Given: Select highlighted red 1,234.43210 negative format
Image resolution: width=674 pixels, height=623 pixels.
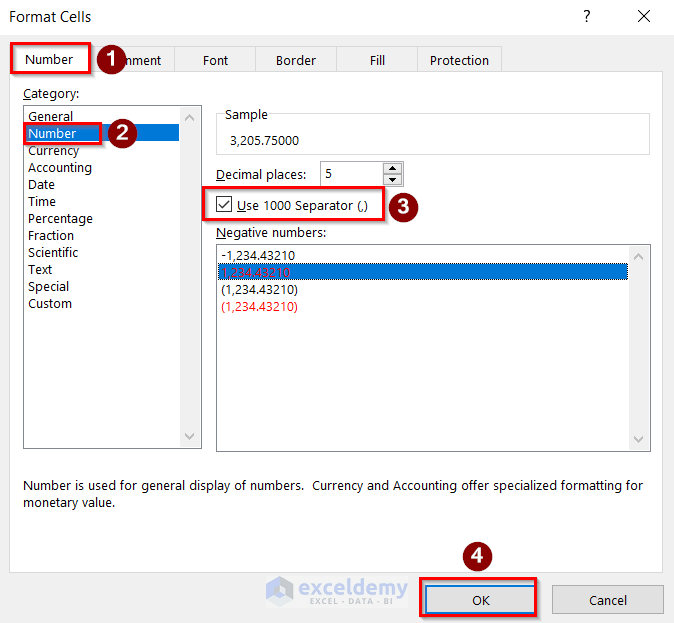Looking at the screenshot, I should point(423,272).
